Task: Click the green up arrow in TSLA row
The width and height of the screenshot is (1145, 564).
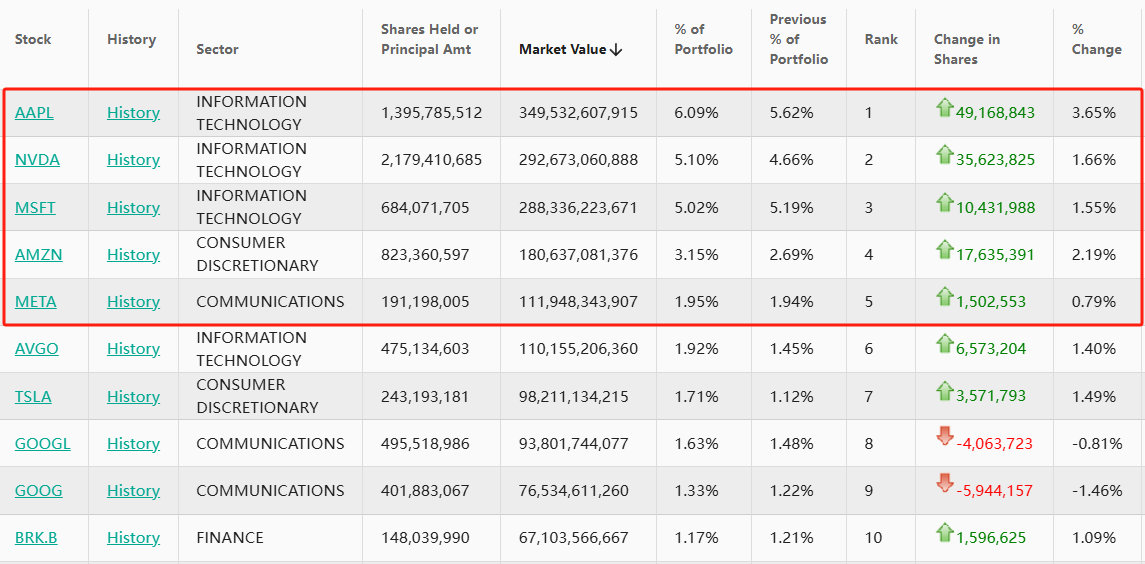Action: [x=944, y=391]
